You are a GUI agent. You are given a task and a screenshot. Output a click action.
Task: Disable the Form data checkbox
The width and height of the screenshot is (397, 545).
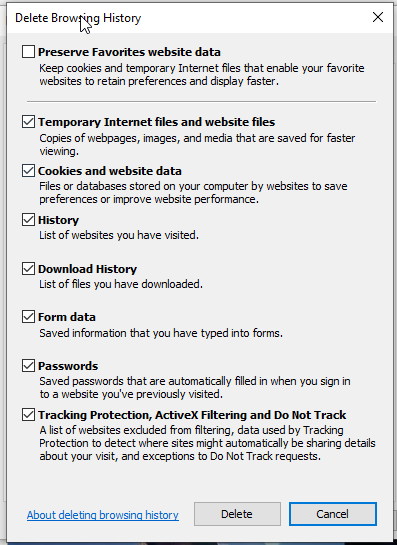tap(28, 317)
